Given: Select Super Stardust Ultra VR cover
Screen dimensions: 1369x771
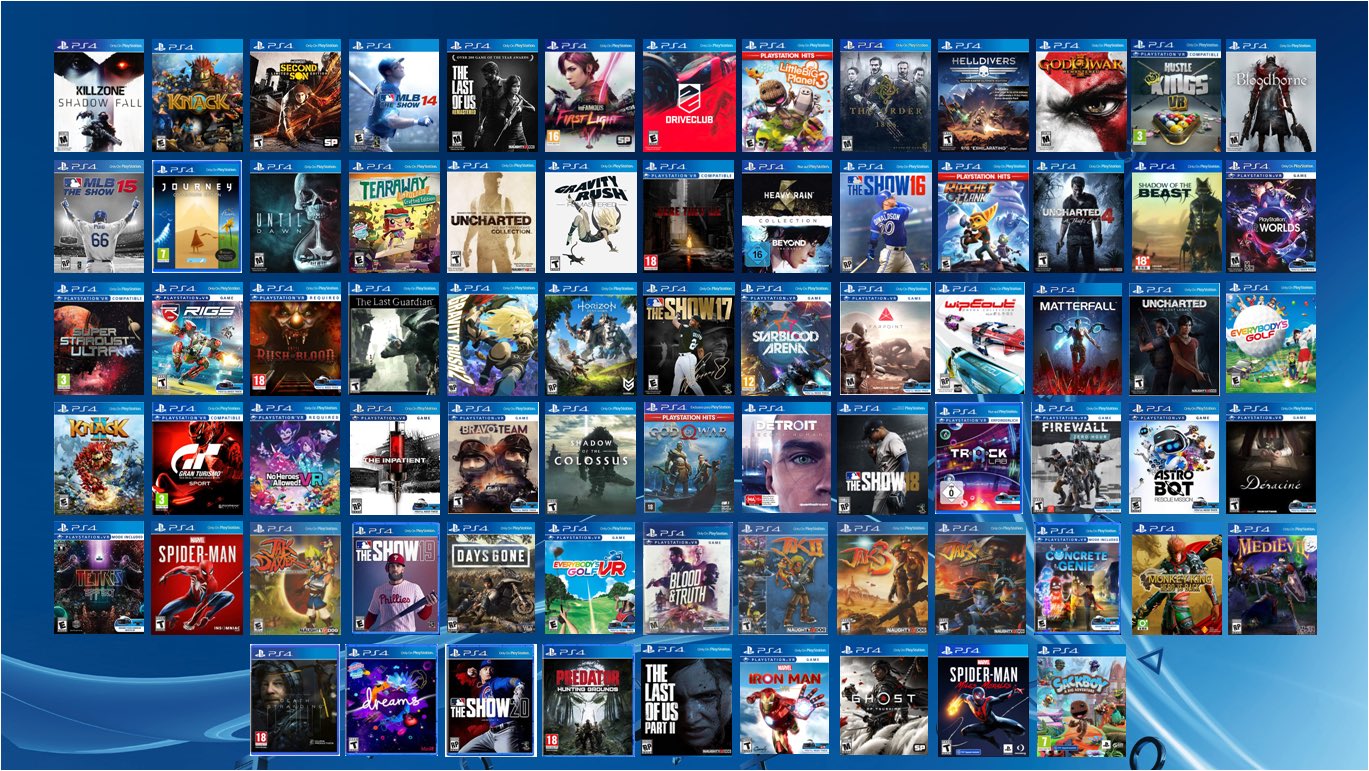Looking at the screenshot, I should tap(99, 338).
